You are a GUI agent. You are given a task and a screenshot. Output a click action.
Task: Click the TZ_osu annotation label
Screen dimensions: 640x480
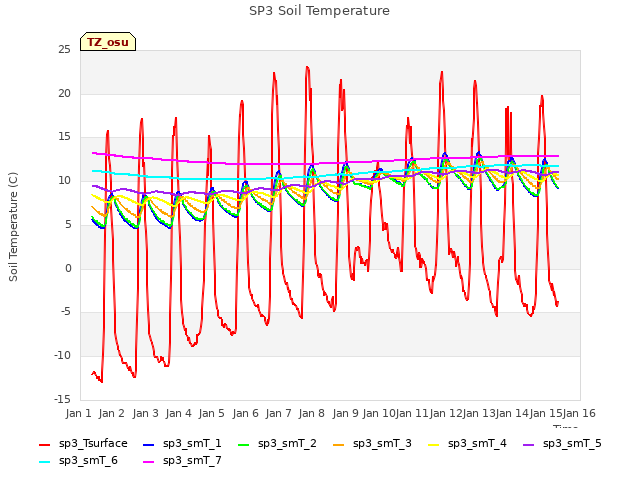[x=108, y=42]
